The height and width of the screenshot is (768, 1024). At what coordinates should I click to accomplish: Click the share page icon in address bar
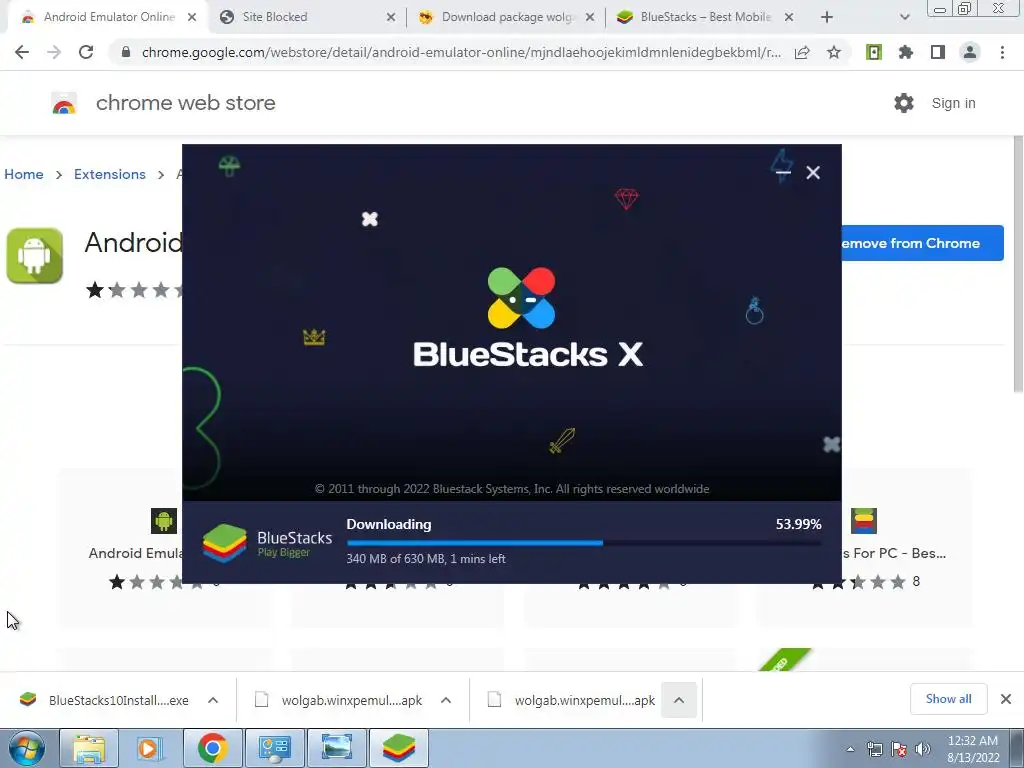[x=802, y=52]
